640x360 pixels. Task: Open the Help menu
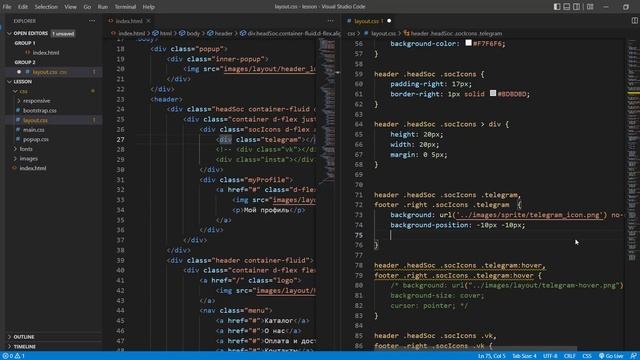[149, 7]
